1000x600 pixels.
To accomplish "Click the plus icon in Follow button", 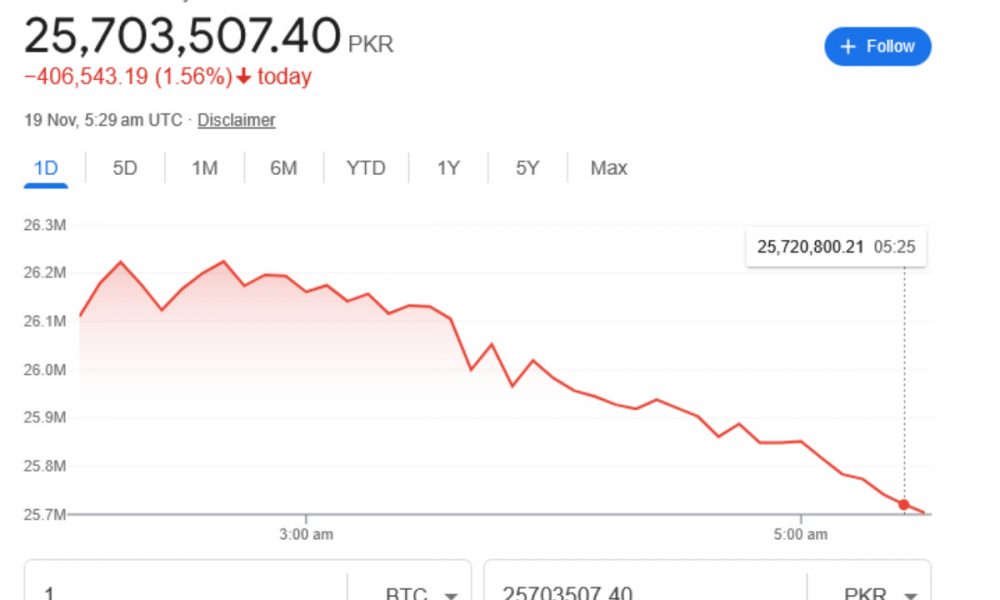I will 848,47.
